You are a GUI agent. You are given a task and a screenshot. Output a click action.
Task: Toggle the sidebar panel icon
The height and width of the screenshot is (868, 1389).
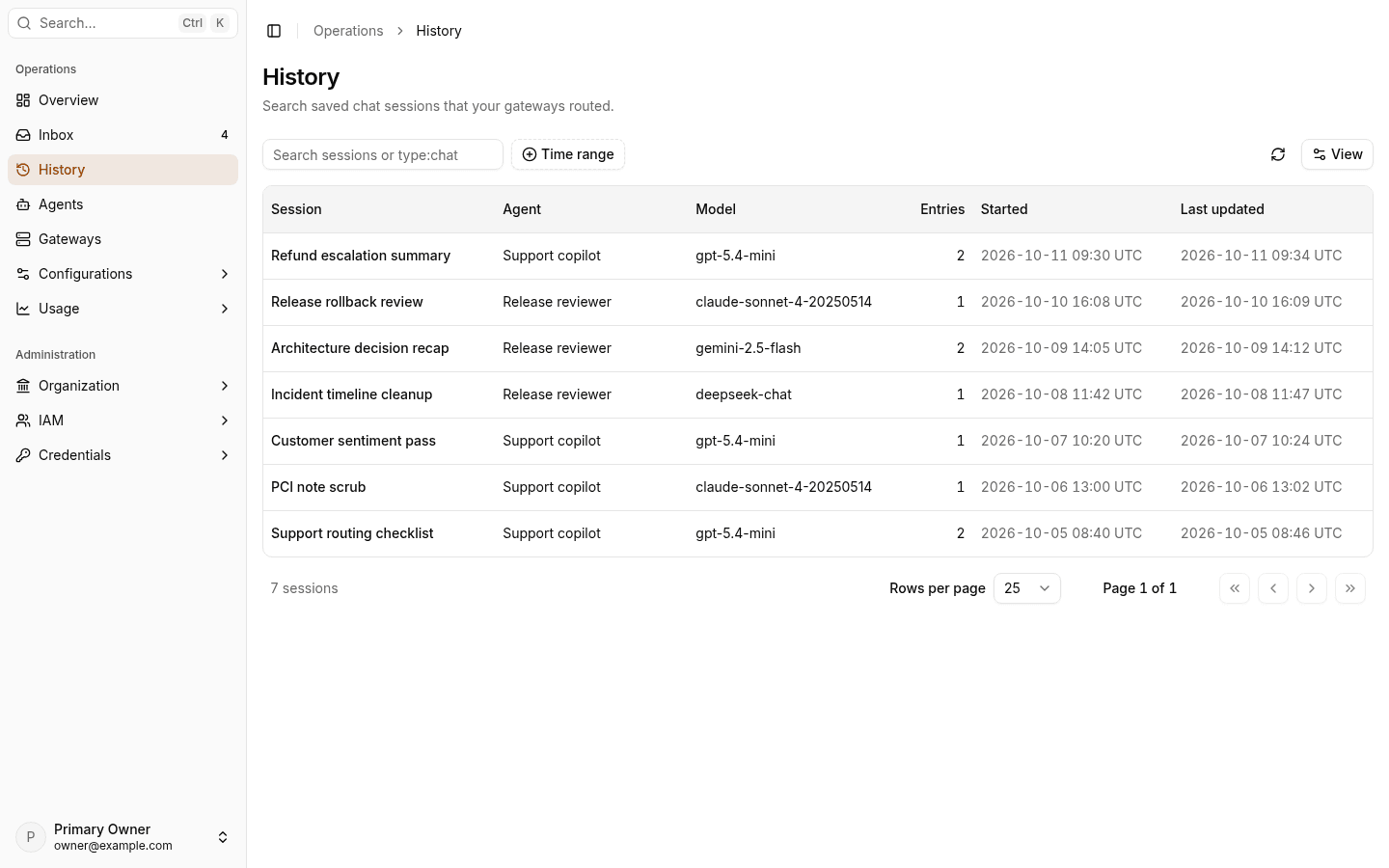pos(274,31)
